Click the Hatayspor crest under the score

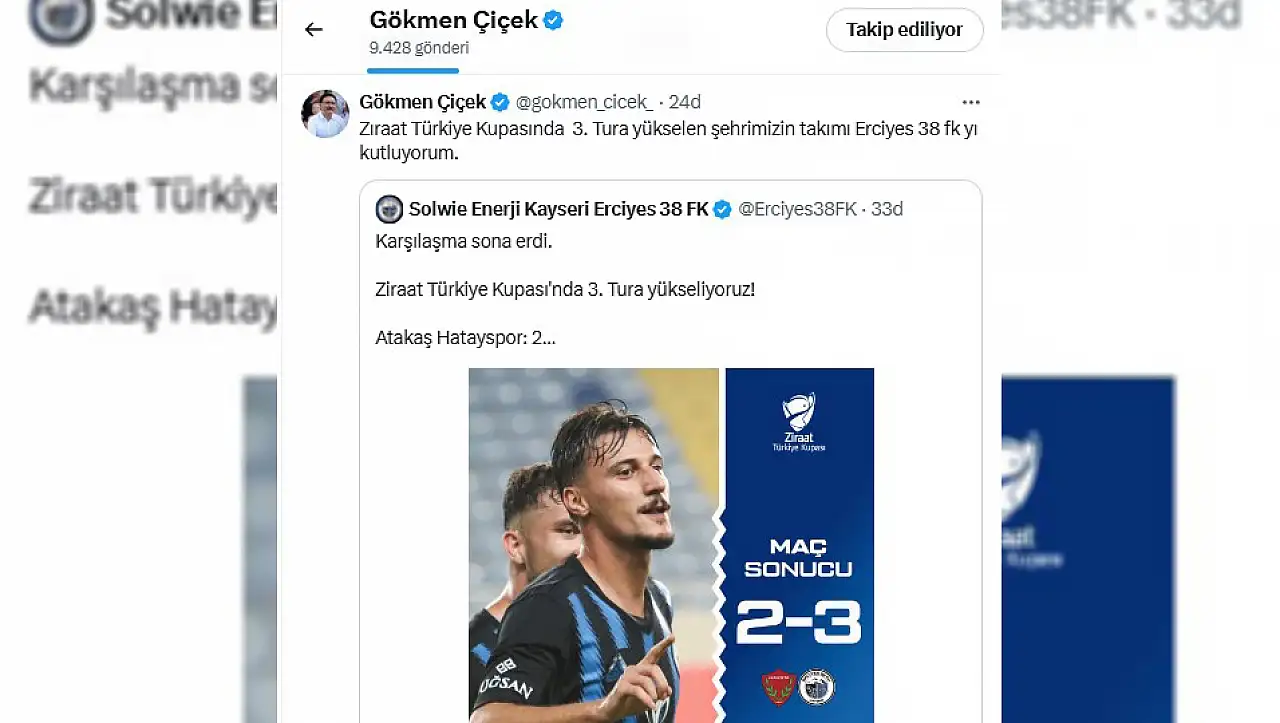(777, 687)
